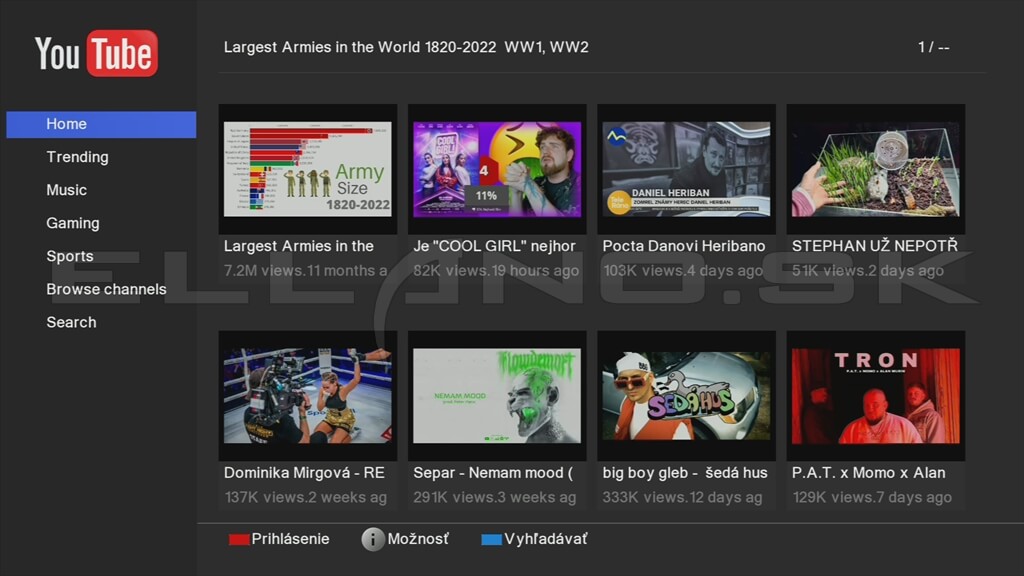Switch to the Sports category
Image resolution: width=1024 pixels, height=576 pixels.
tap(69, 256)
